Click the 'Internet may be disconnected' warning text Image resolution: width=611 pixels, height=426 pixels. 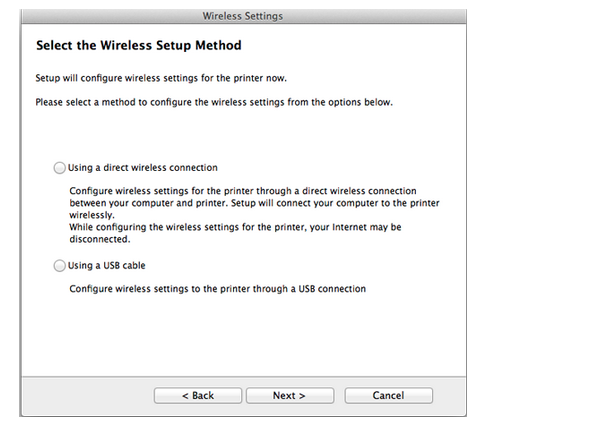click(235, 233)
